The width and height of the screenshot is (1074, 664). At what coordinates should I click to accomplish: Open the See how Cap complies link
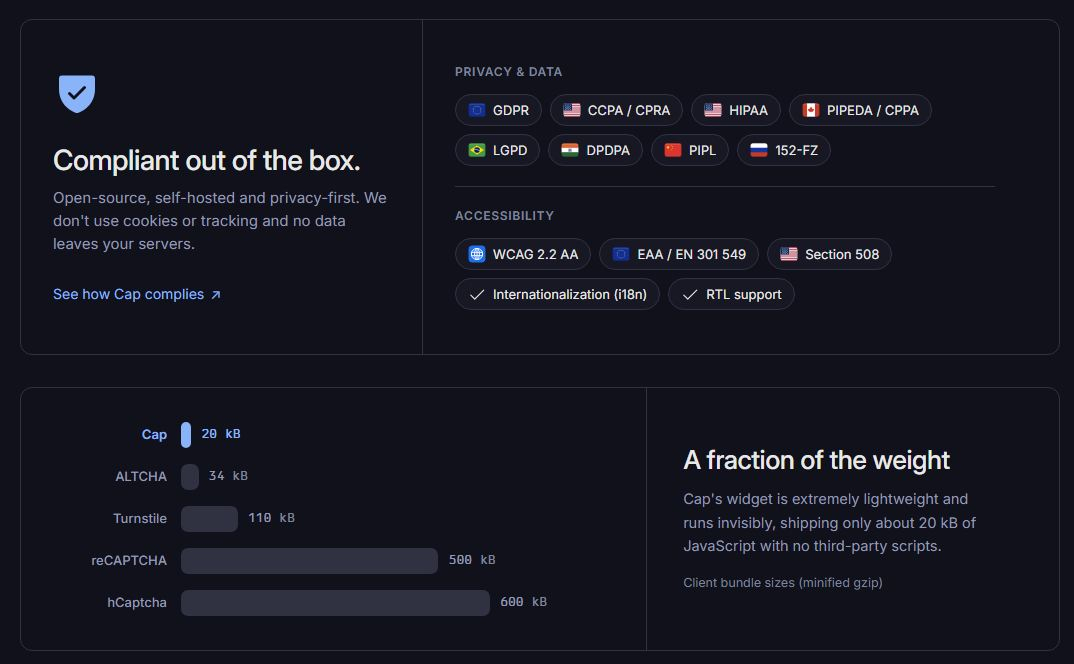tap(137, 294)
